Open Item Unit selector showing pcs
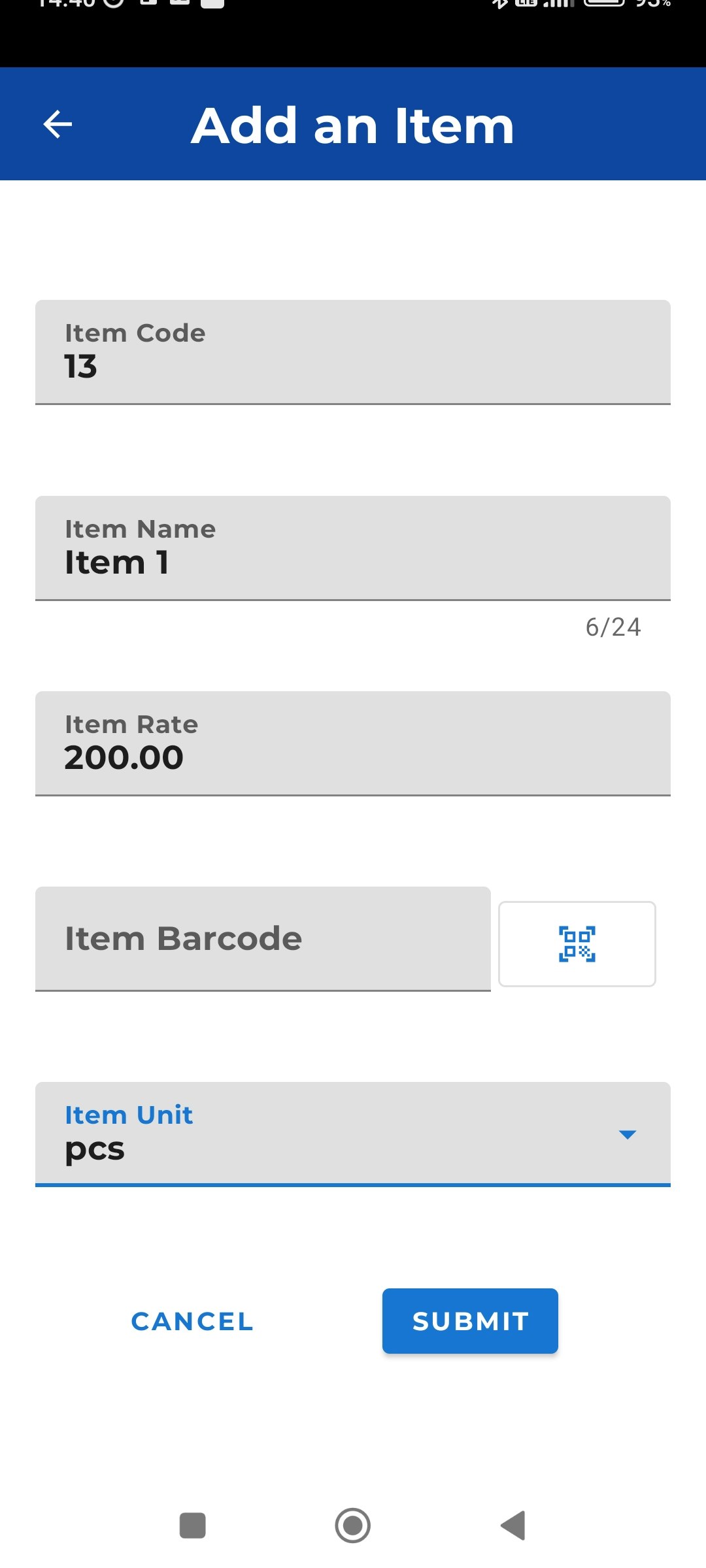The image size is (706, 1568). (x=353, y=1134)
